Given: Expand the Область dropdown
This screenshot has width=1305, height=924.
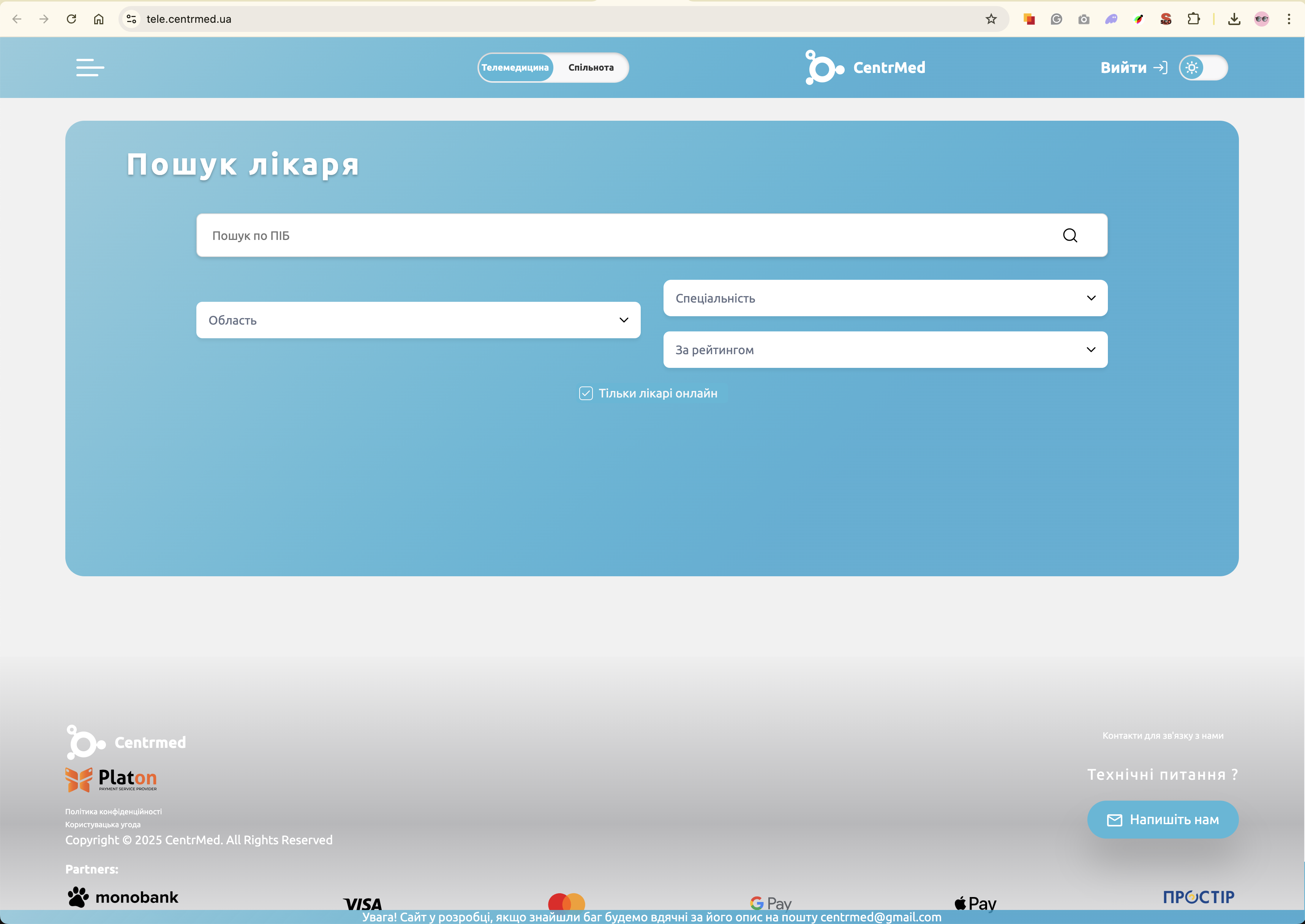Looking at the screenshot, I should pos(418,320).
